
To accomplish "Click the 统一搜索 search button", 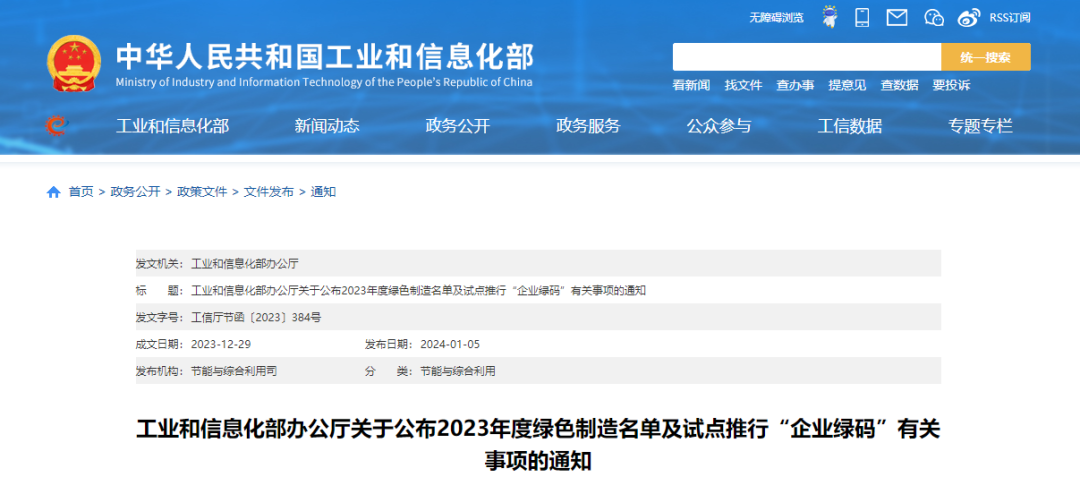I will [986, 57].
